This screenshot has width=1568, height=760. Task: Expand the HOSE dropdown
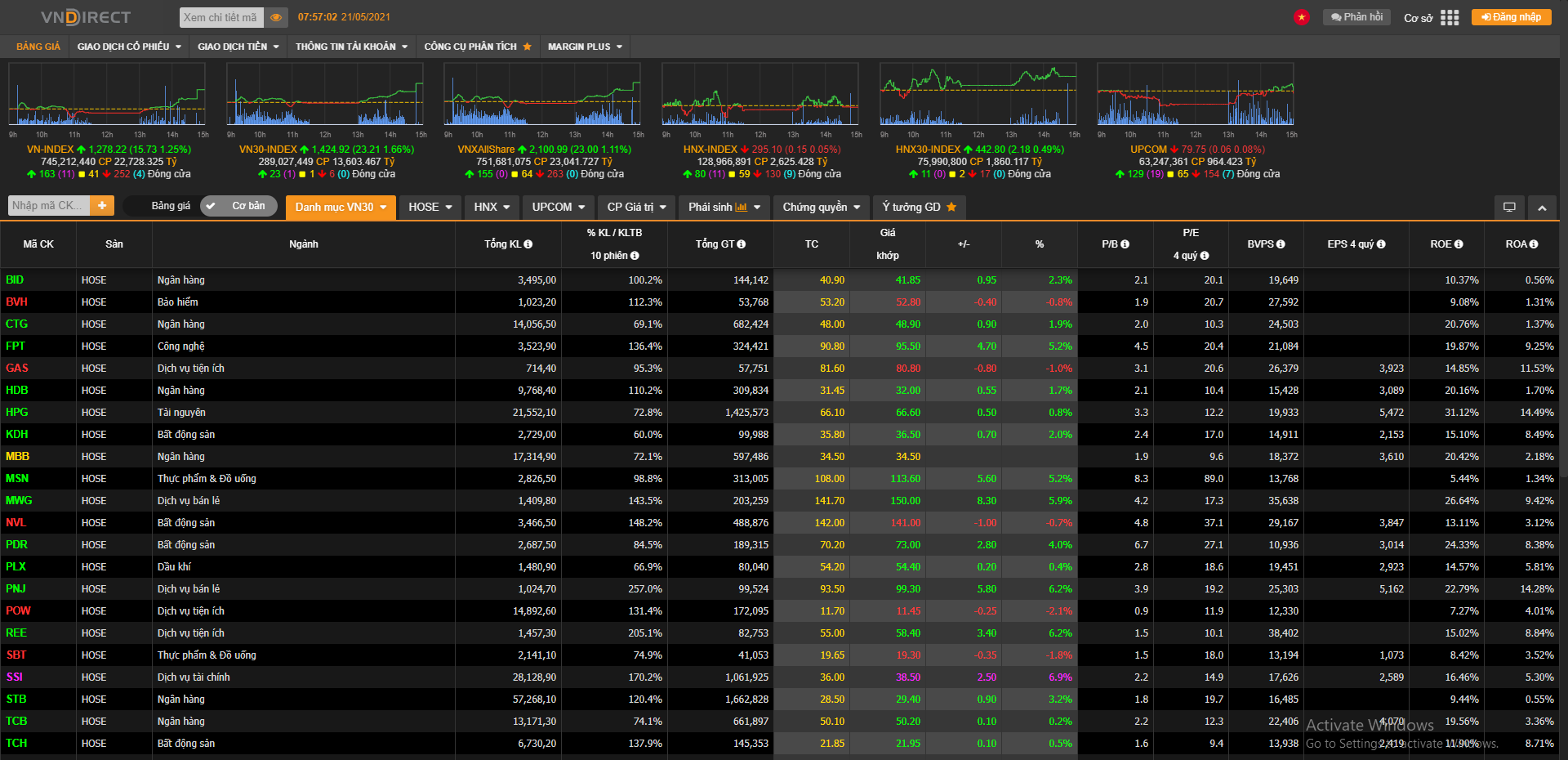point(430,208)
